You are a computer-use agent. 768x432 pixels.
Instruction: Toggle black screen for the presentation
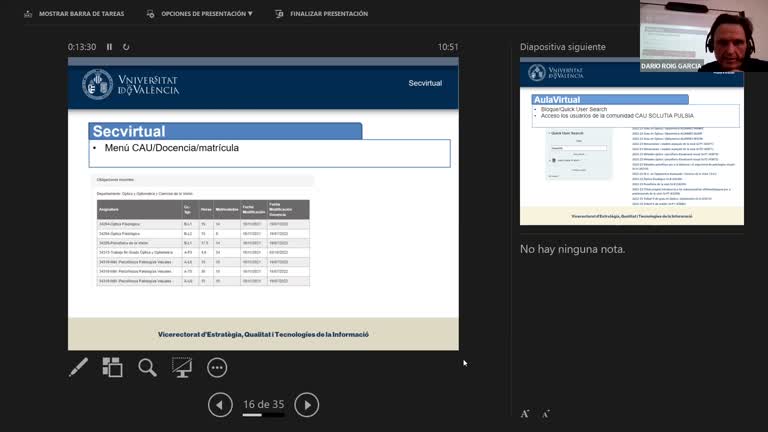click(182, 368)
